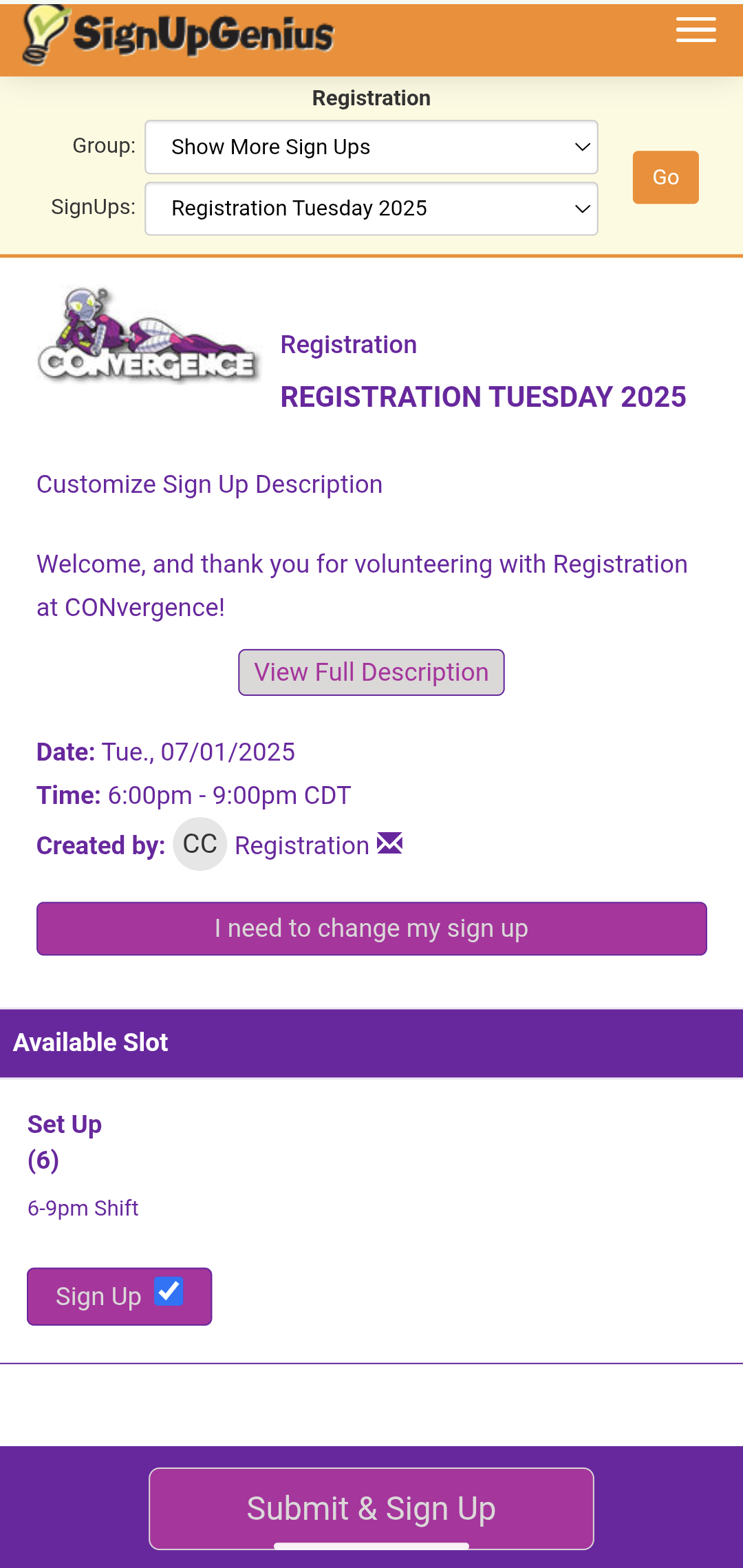Click the Available Slot header bar
This screenshot has height=1568, width=743.
(371, 1043)
